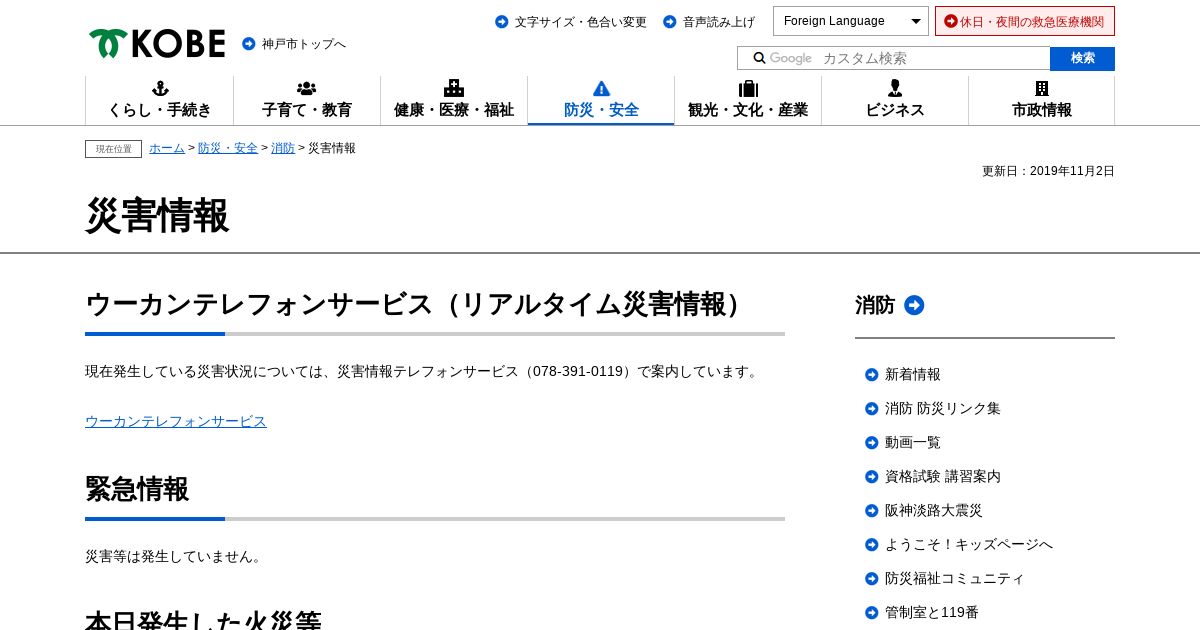This screenshot has width=1200, height=630.
Task: Click the 災害等は発生していません。 text
Action: [176, 556]
